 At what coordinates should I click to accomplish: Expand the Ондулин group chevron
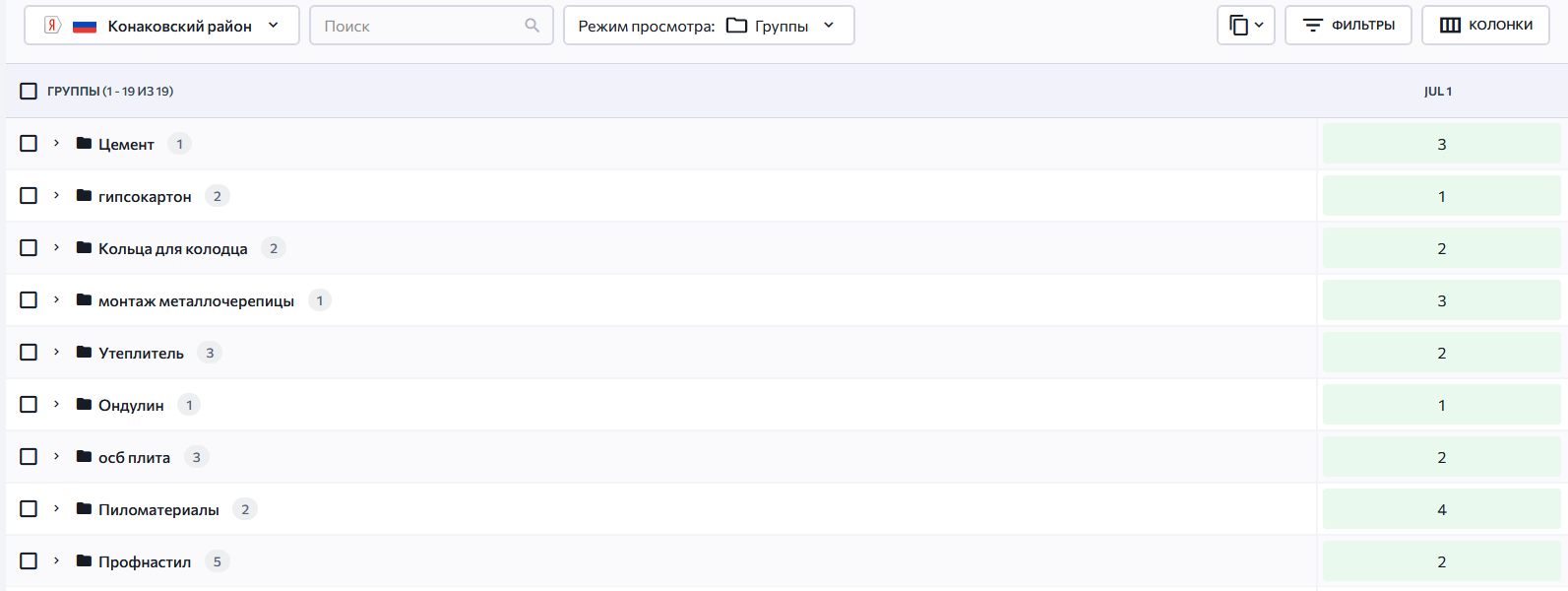(56, 405)
